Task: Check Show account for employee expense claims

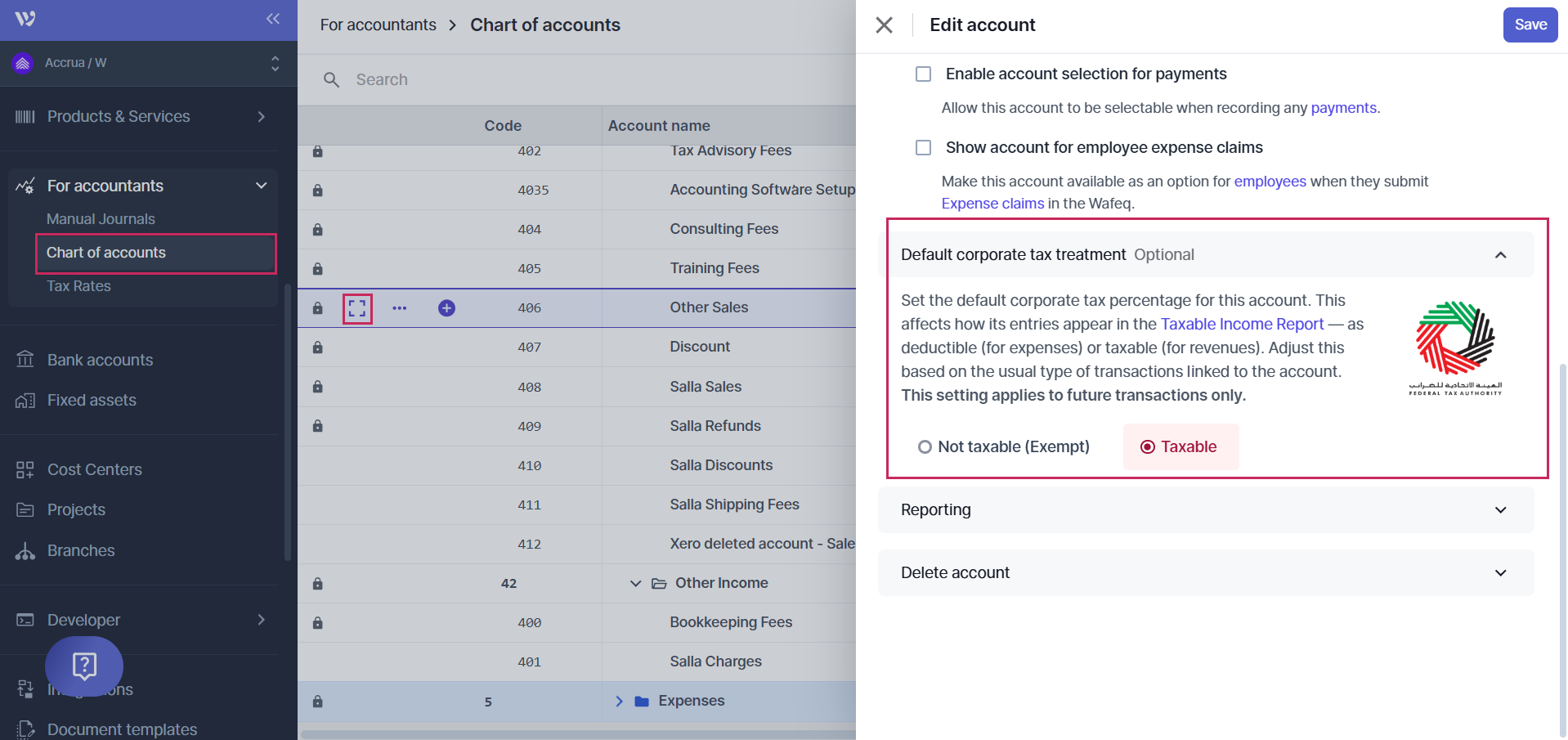Action: point(924,148)
